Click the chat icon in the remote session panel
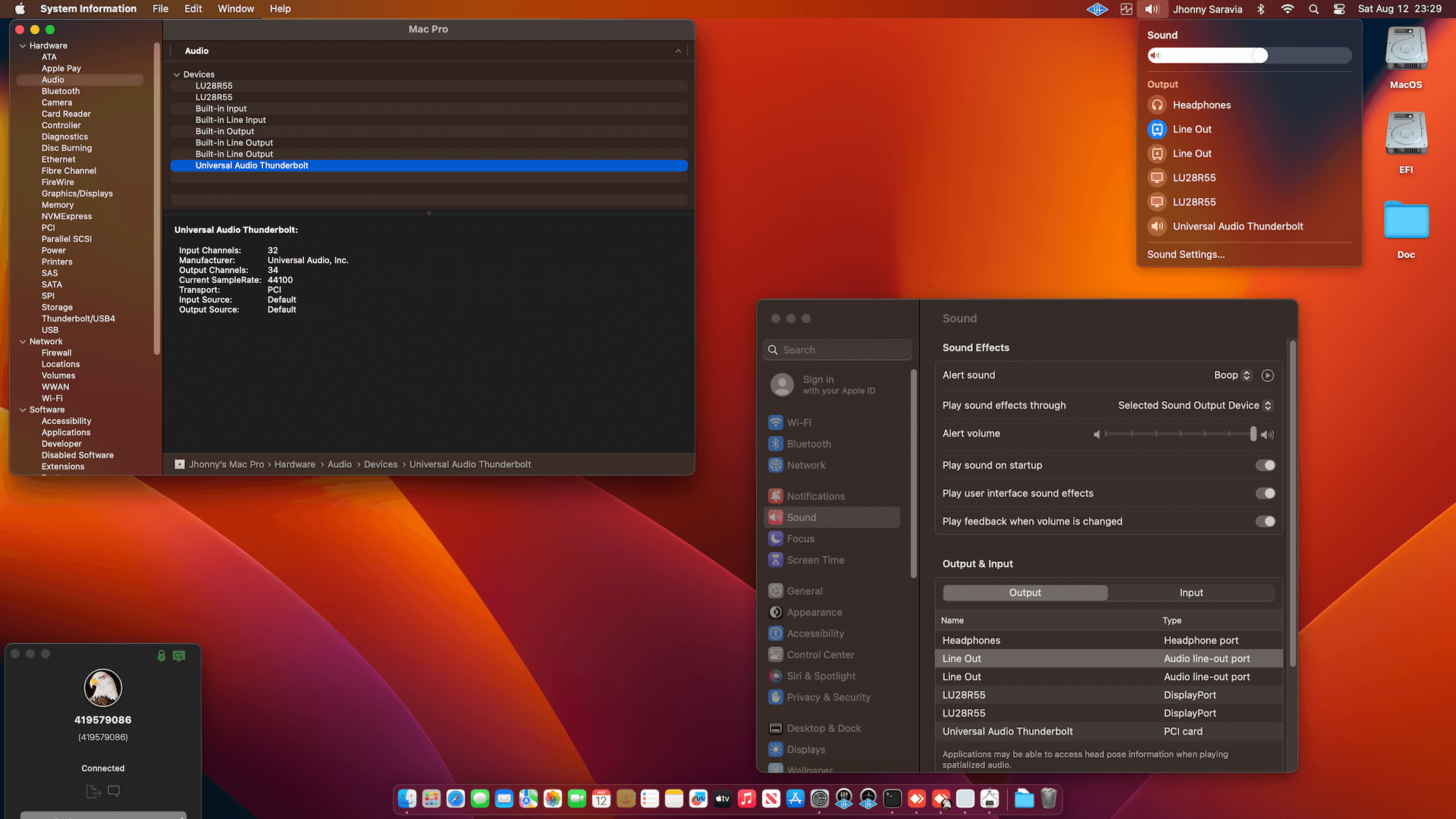Screen dimensions: 1456x819 coord(114,791)
